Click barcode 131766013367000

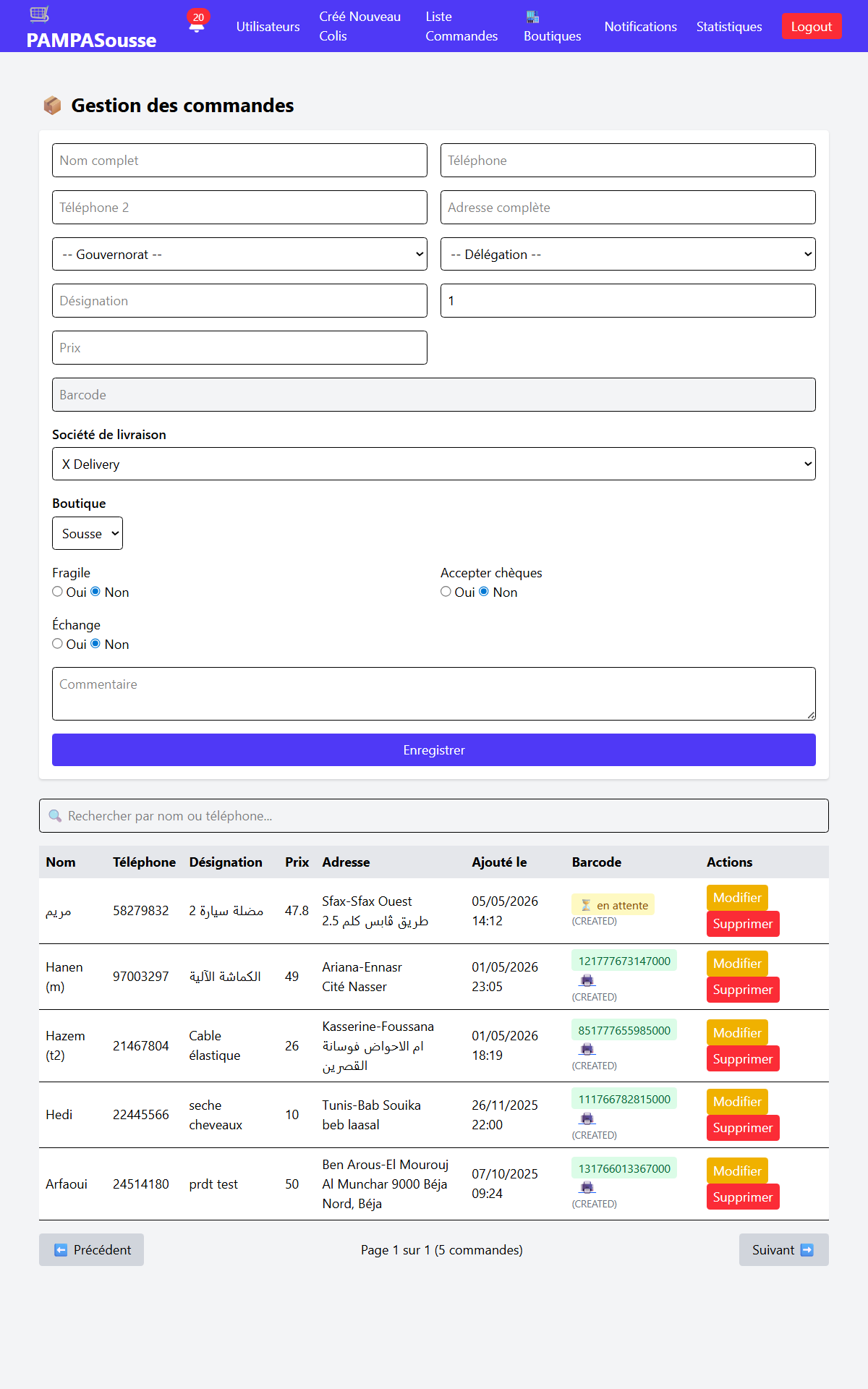click(x=624, y=1168)
